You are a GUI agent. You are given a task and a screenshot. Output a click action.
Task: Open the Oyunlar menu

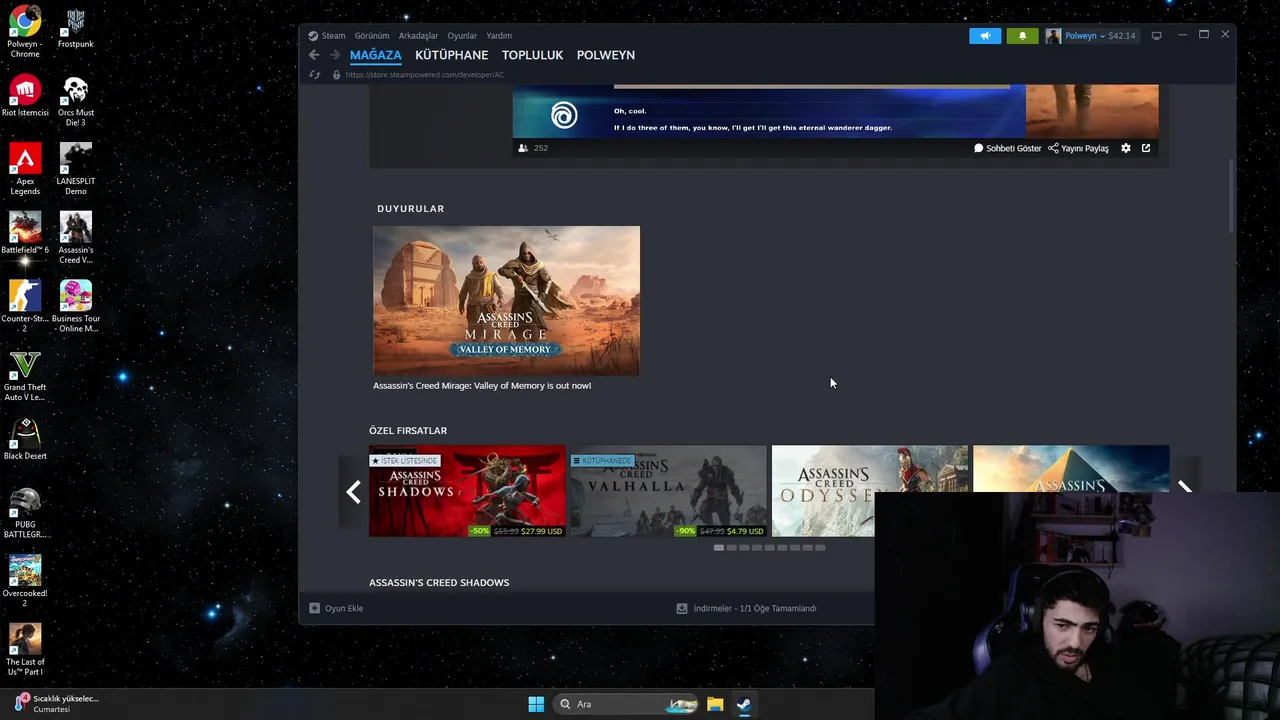click(462, 35)
